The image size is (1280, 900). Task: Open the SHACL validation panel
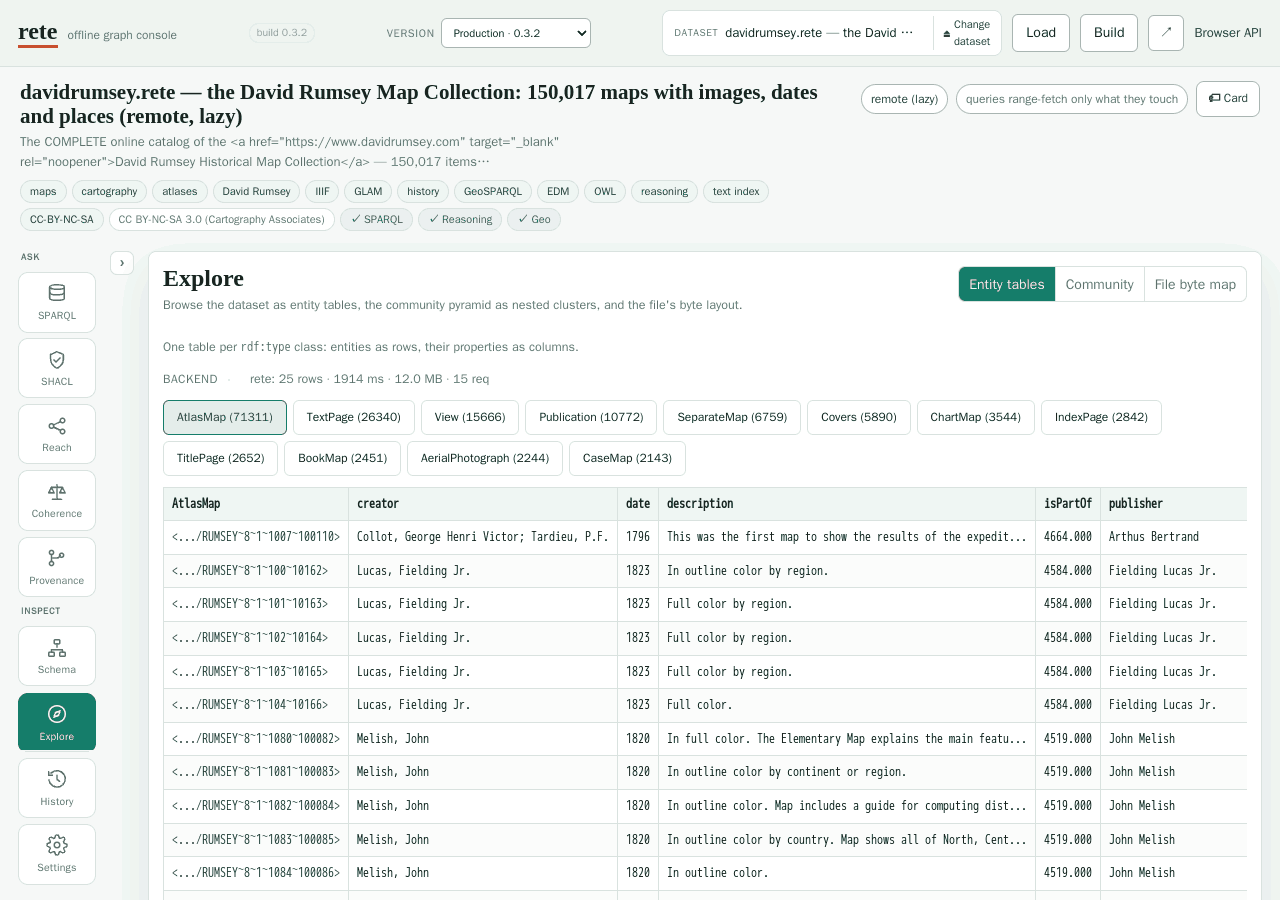[x=57, y=369]
